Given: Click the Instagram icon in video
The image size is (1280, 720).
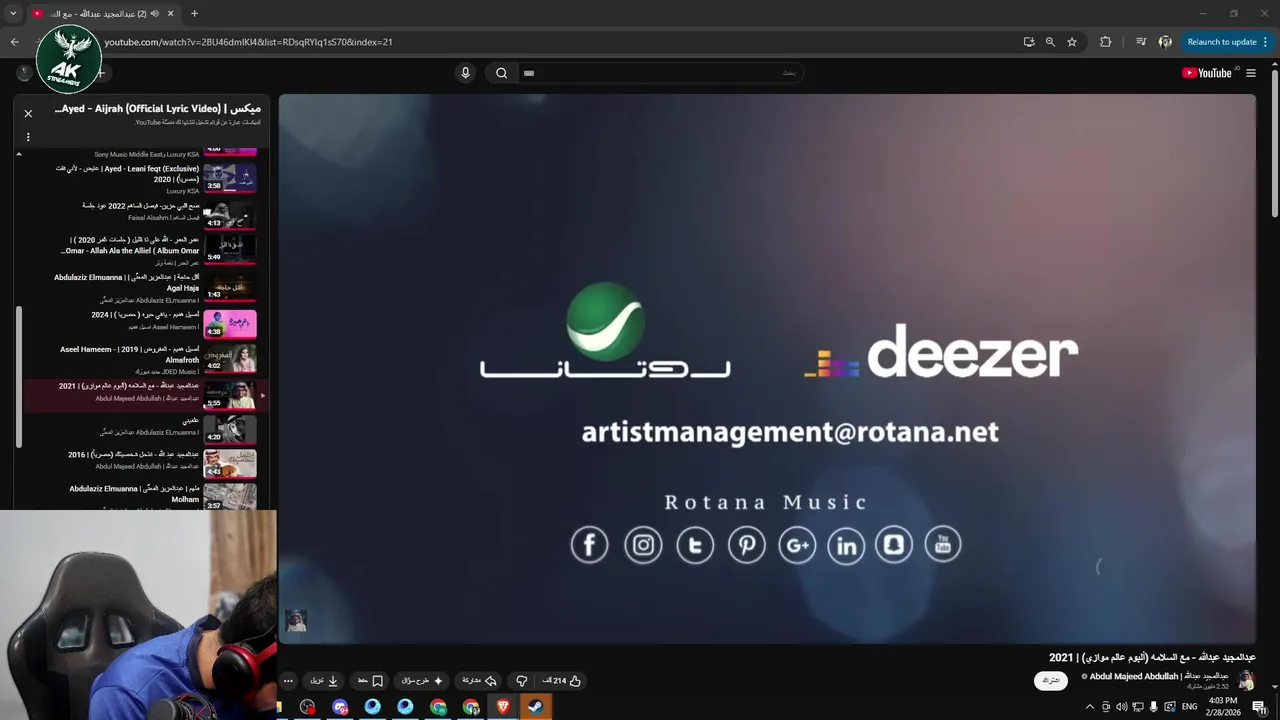Looking at the screenshot, I should (x=643, y=545).
